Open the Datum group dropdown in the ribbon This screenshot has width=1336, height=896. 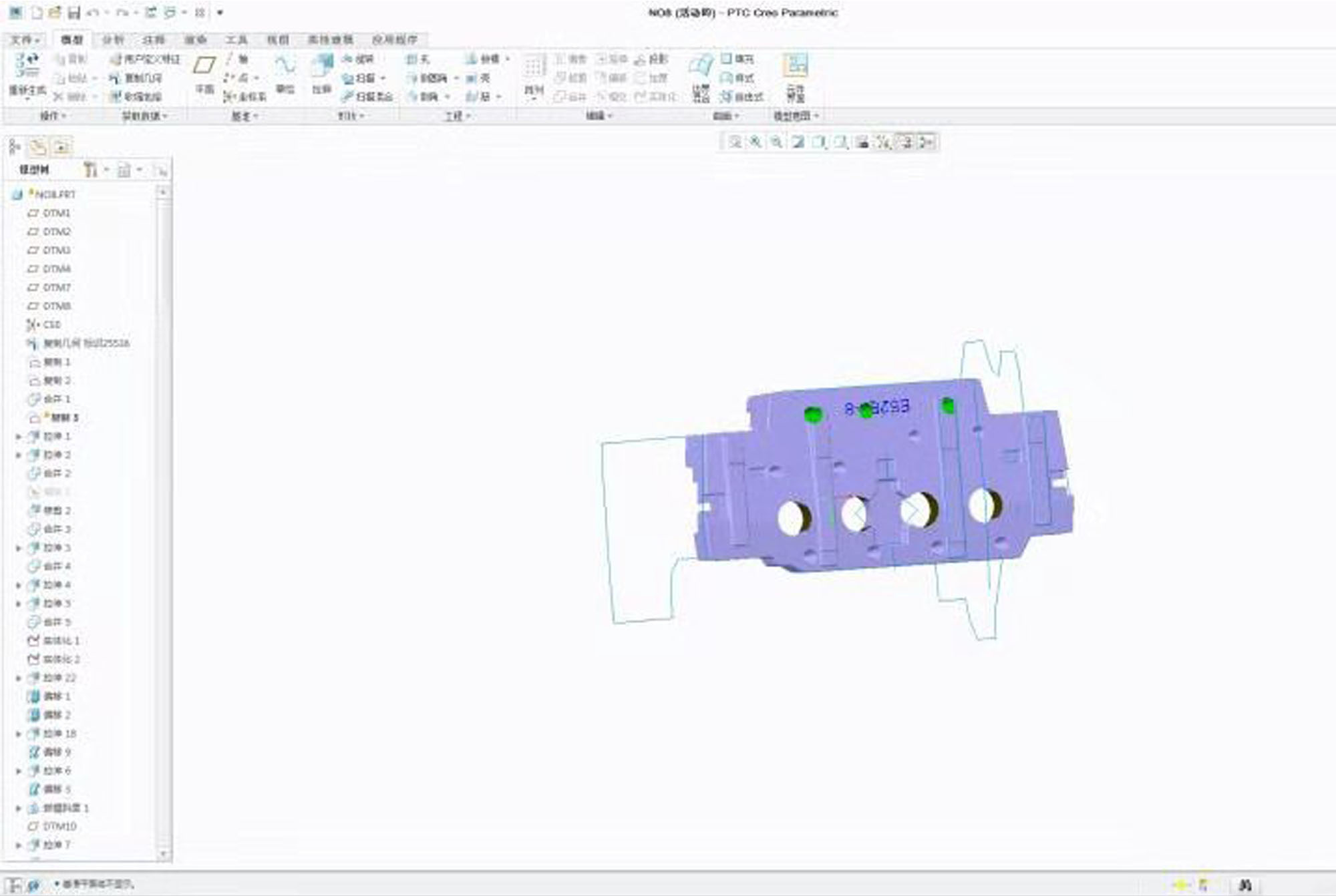point(244,116)
